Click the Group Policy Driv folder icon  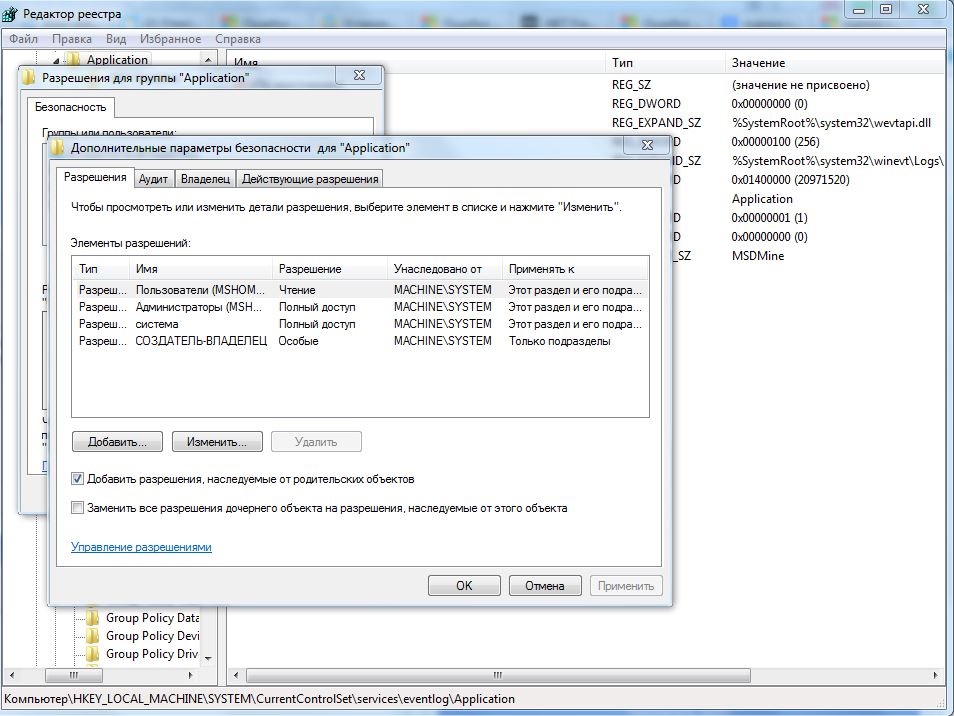(92, 654)
